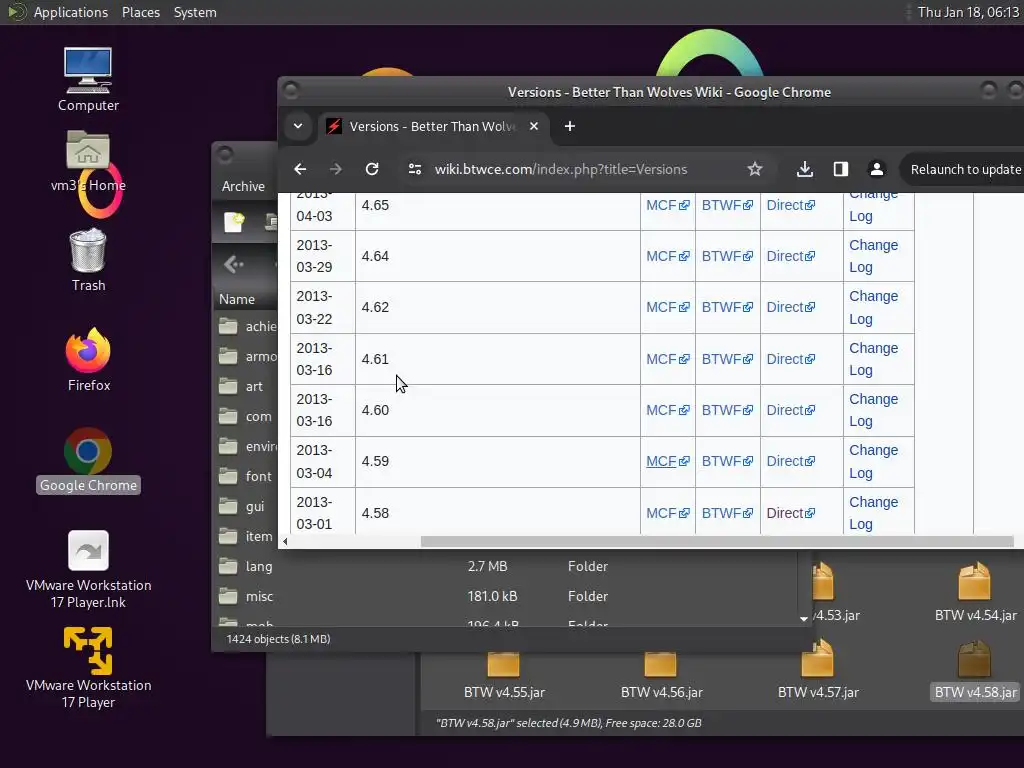This screenshot has height=768, width=1024.
Task: Open BTWF link for version 4.61
Action: click(727, 359)
